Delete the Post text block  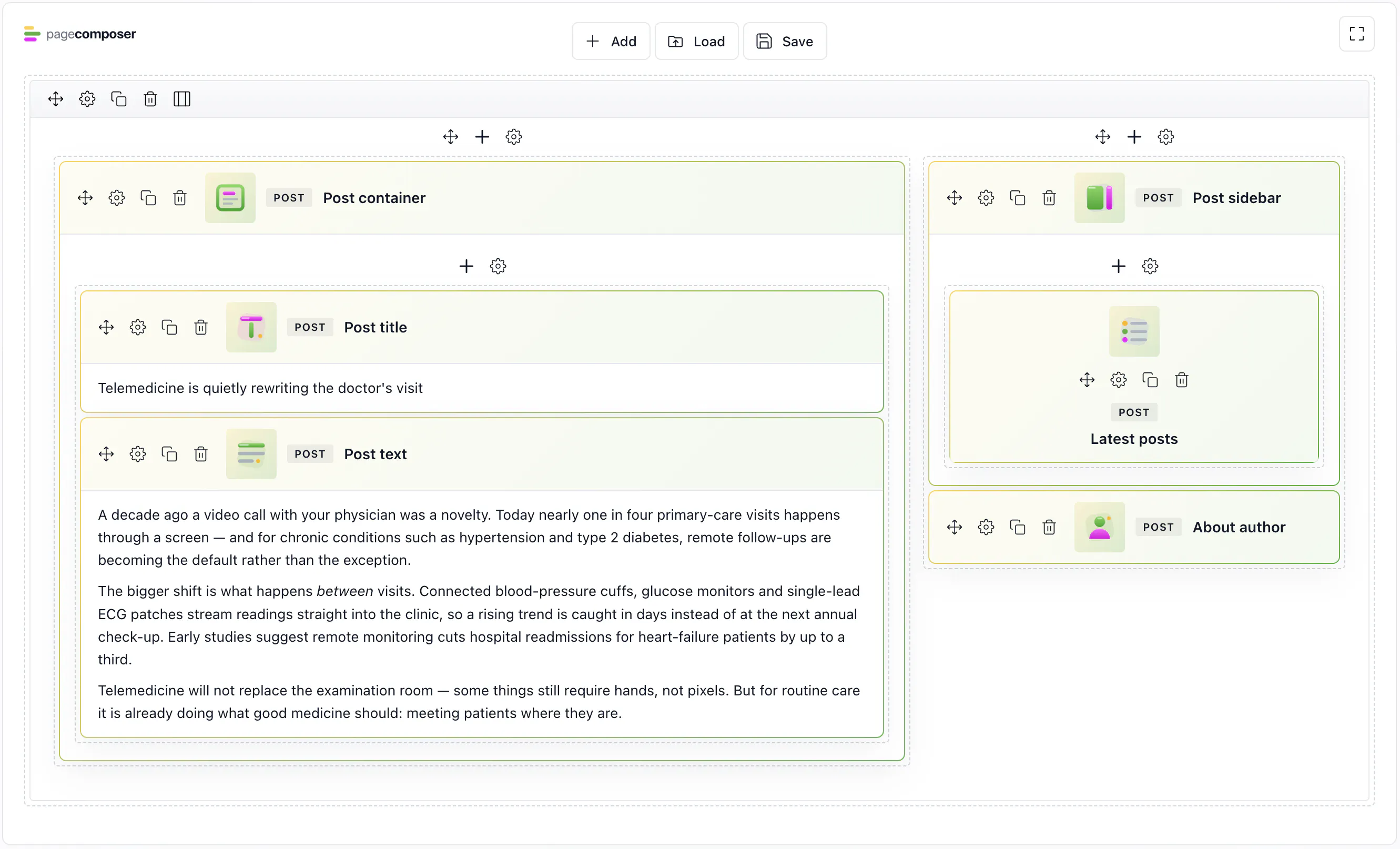pos(200,454)
